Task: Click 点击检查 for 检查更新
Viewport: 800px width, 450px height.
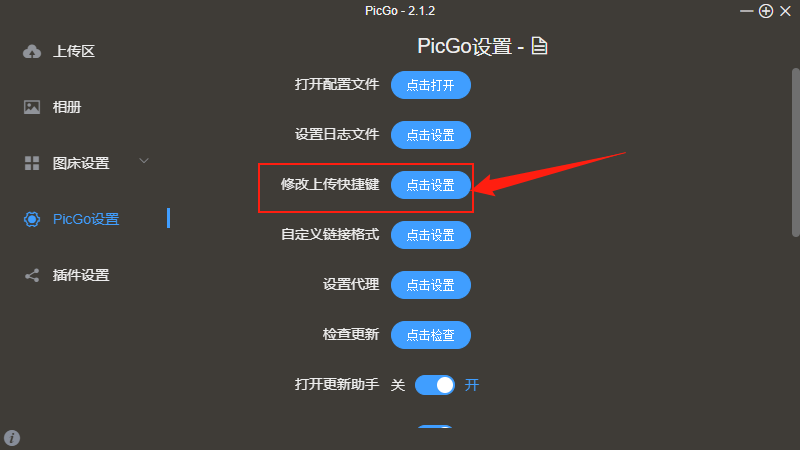Action: pyautogui.click(x=431, y=335)
